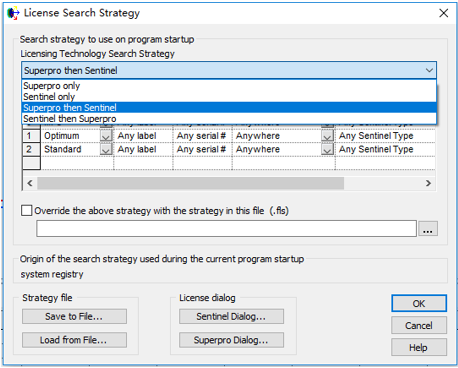The image size is (458, 368).
Task: Open the Sentinel Dialog
Action: pyautogui.click(x=231, y=316)
